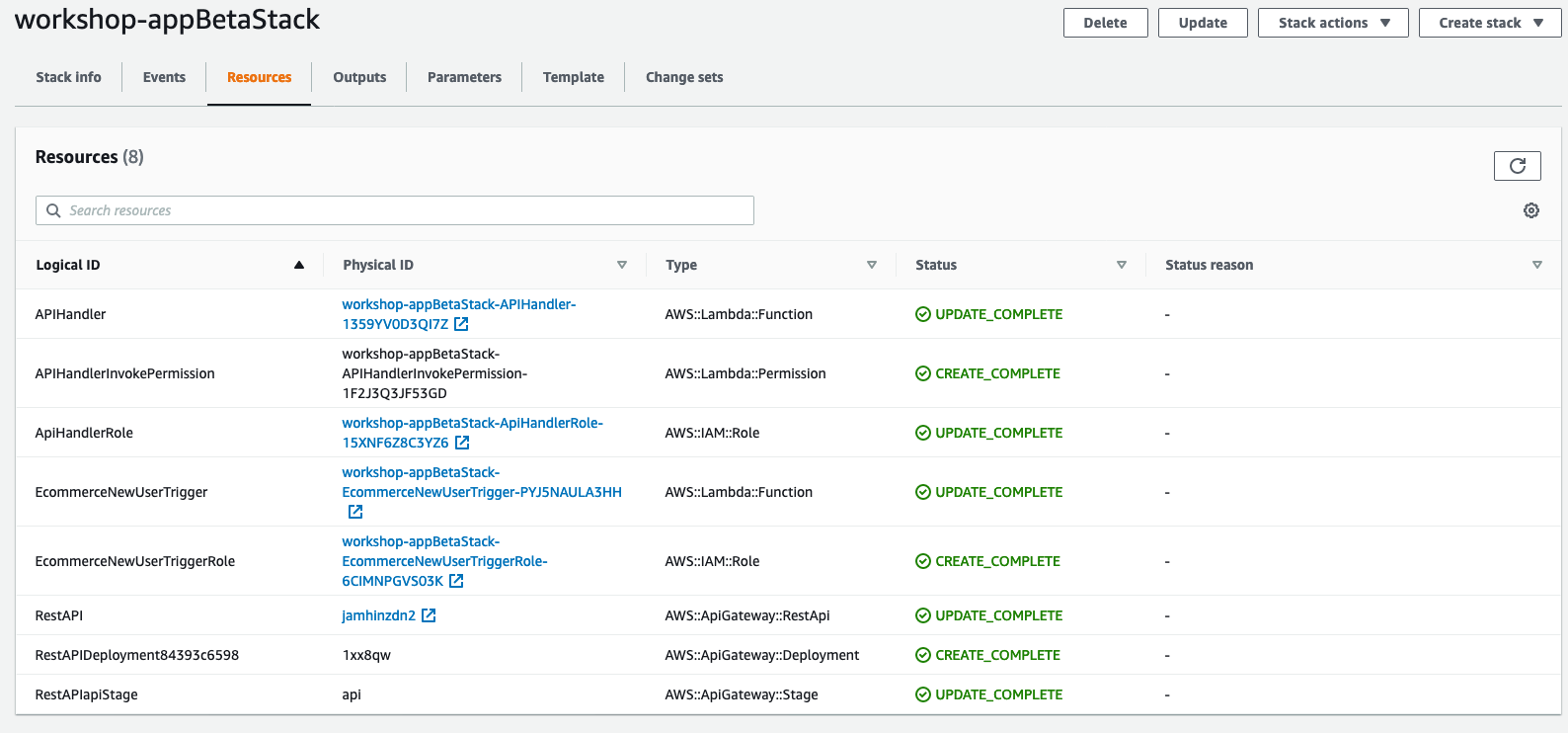Click AWS::Lambda::Permission type cell
The width and height of the screenshot is (1568, 733).
(x=745, y=373)
